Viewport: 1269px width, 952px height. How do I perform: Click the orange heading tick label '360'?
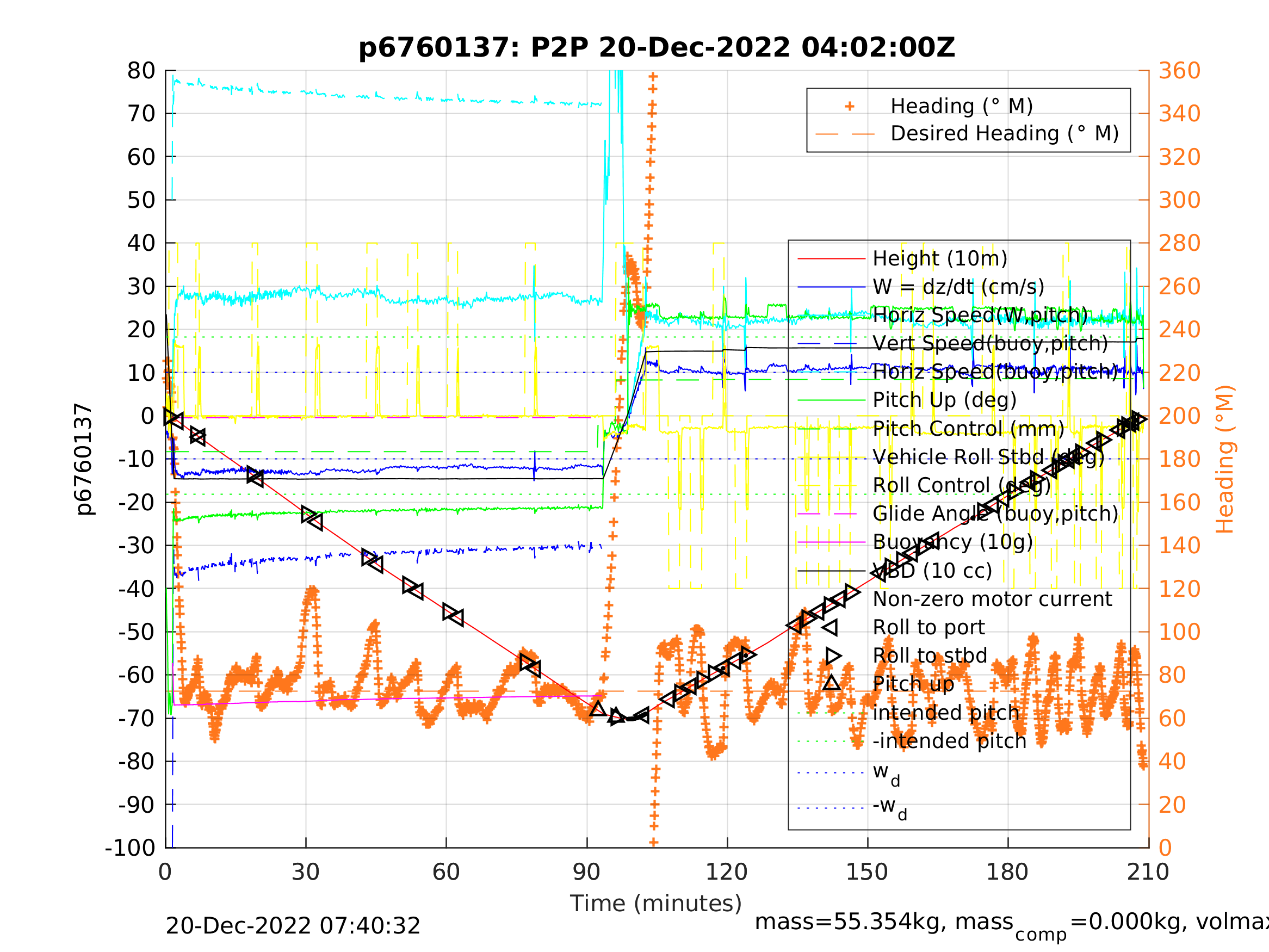coord(1179,71)
